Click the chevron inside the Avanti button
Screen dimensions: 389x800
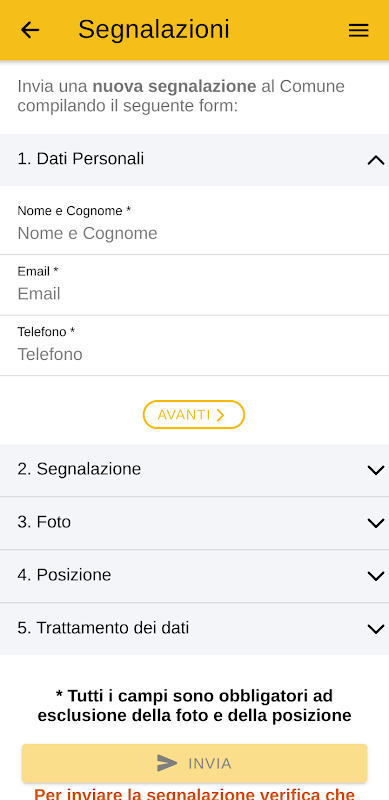220,415
